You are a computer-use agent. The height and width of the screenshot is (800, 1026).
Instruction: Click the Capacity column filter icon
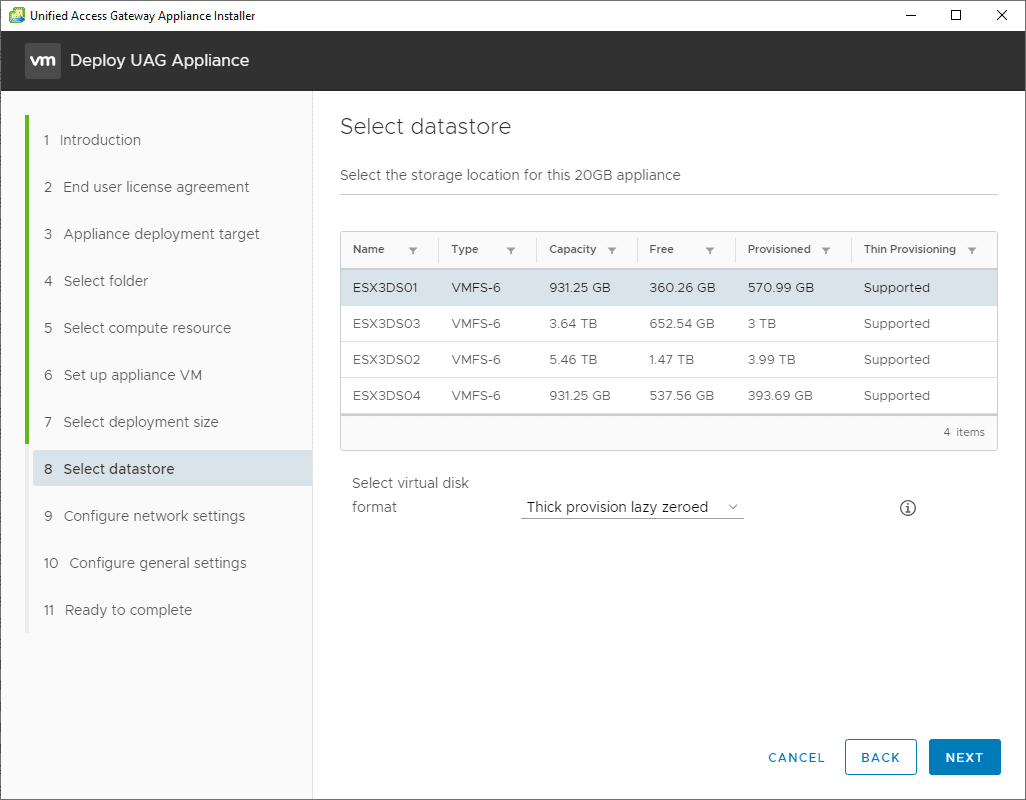(612, 251)
